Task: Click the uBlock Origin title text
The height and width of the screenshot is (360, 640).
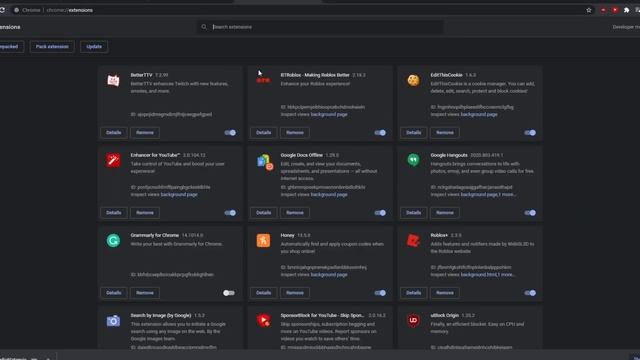Action: 444,316
